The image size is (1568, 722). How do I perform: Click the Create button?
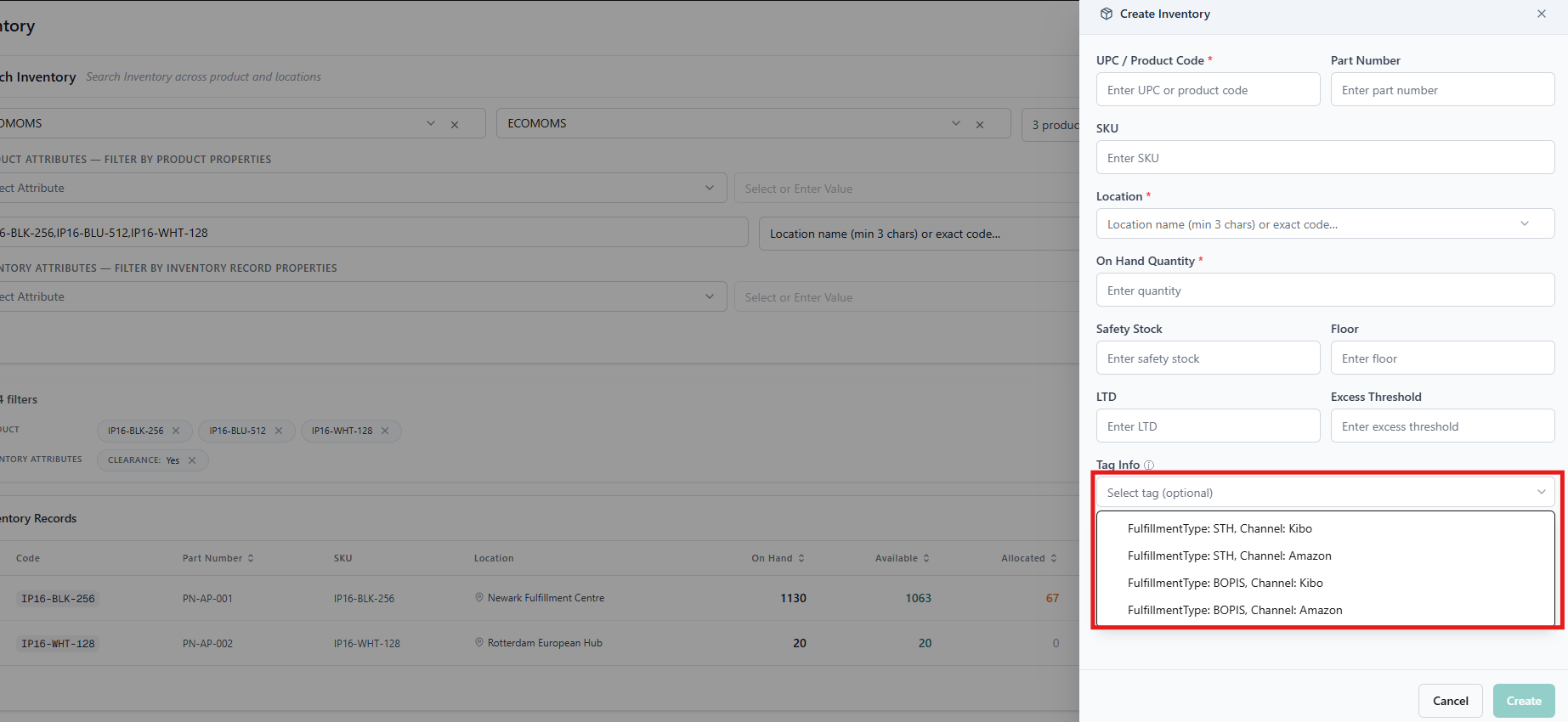click(x=1524, y=701)
